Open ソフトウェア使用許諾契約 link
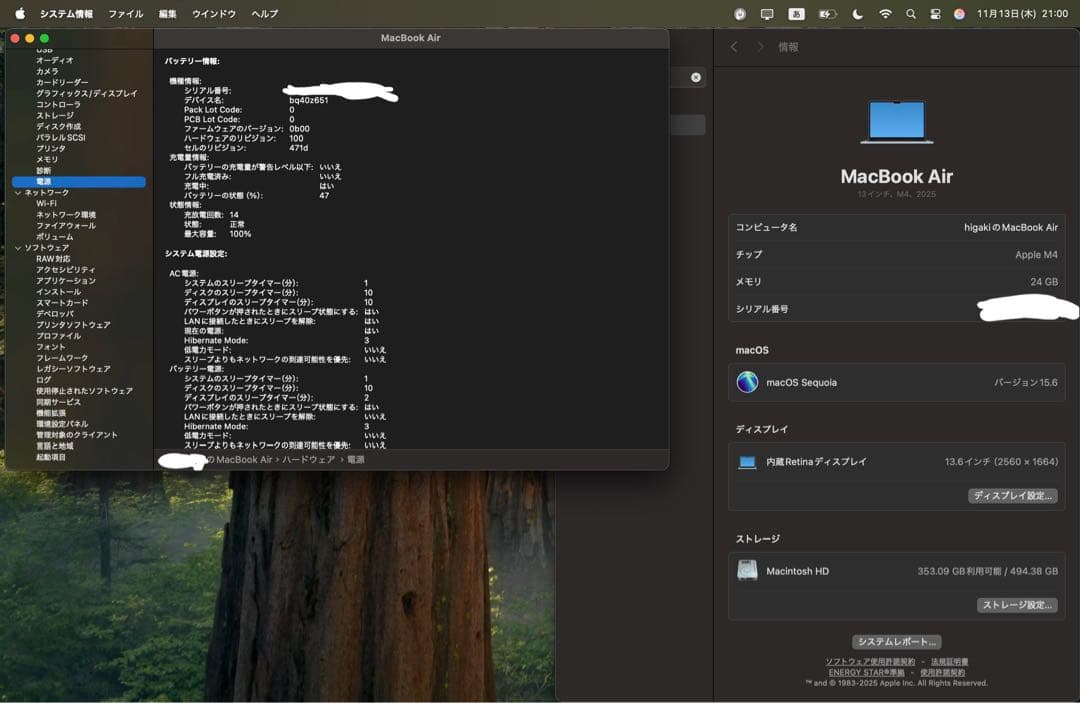 [x=871, y=662]
